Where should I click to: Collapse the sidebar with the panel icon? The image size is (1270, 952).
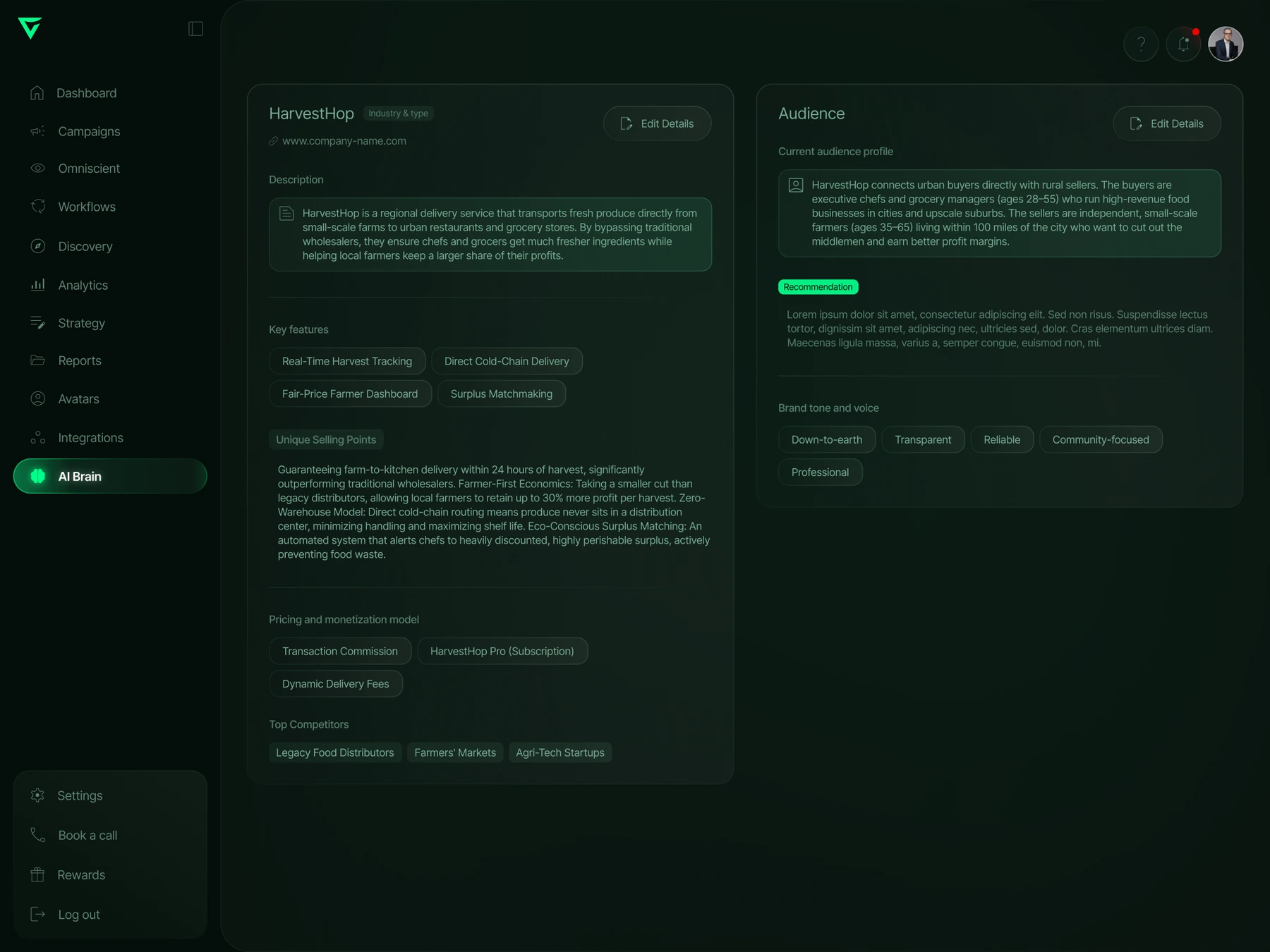[x=195, y=28]
